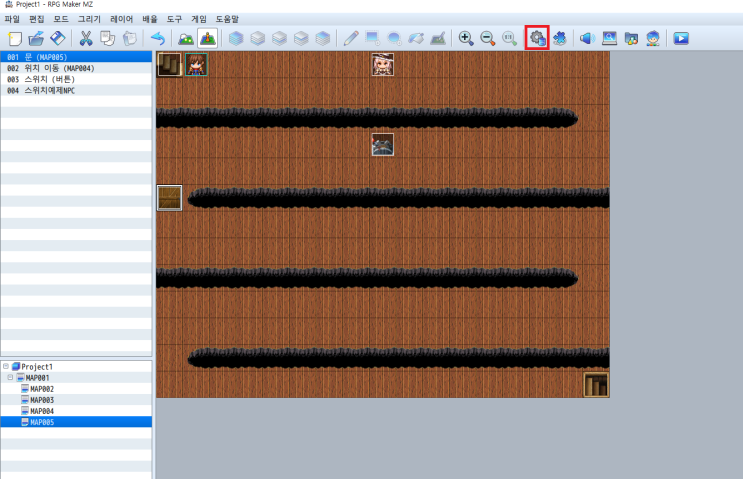Select Project1 in the map tree

pyautogui.click(x=37, y=367)
